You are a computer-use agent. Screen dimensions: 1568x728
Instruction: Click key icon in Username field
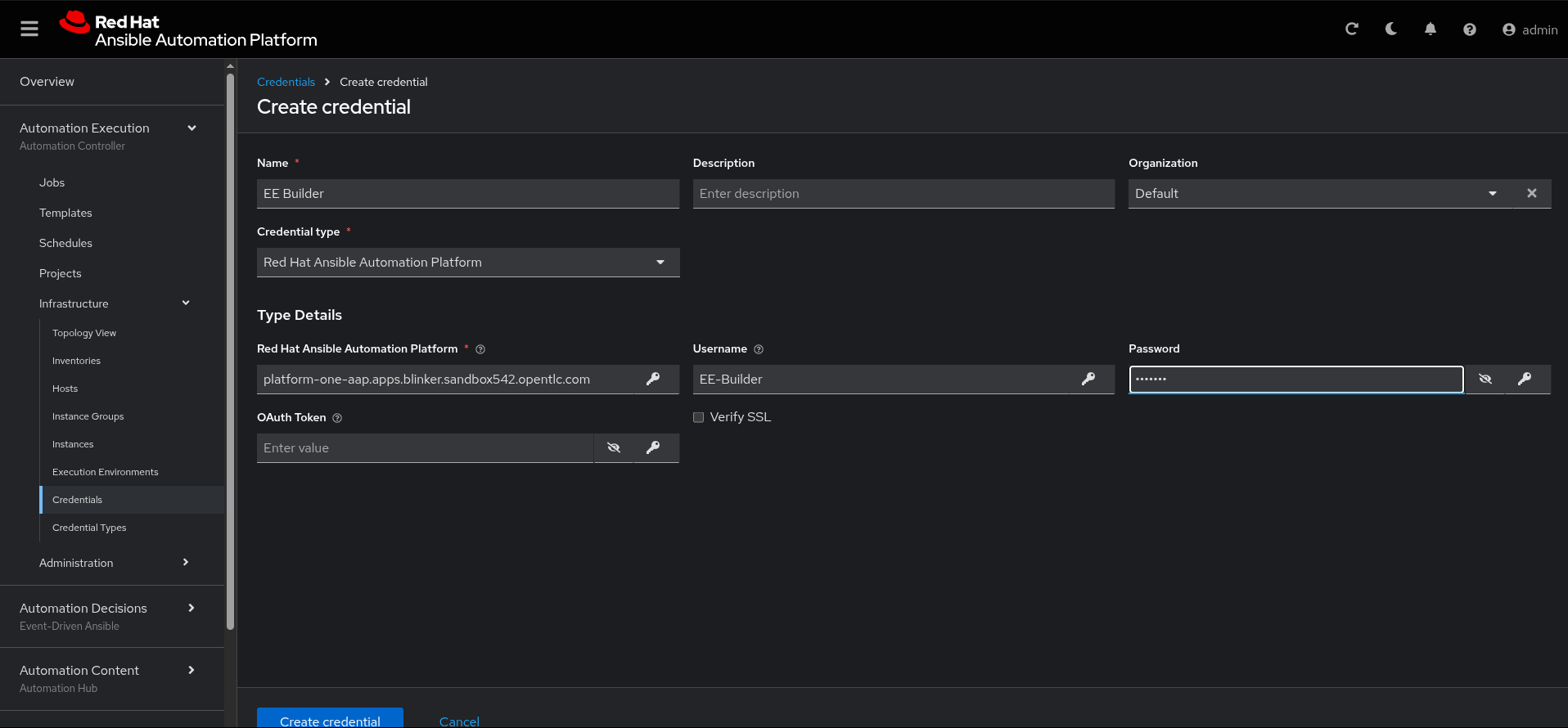coord(1088,379)
